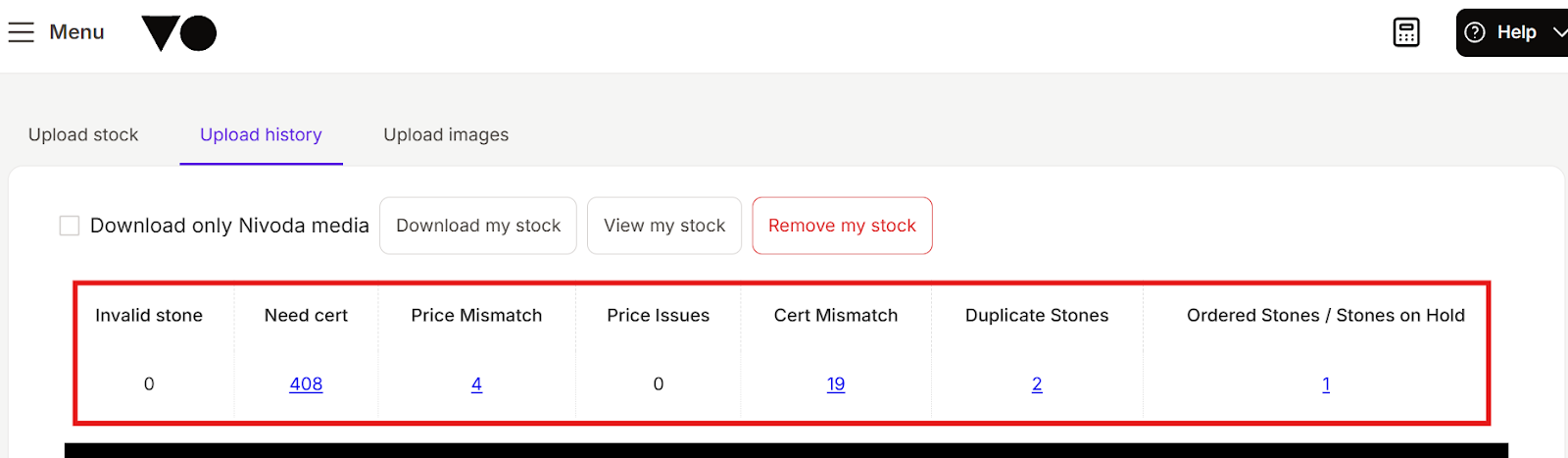Open the 1 Ordered Stones on Hold link
Viewport: 1568px width, 458px height.
pyautogui.click(x=1326, y=384)
